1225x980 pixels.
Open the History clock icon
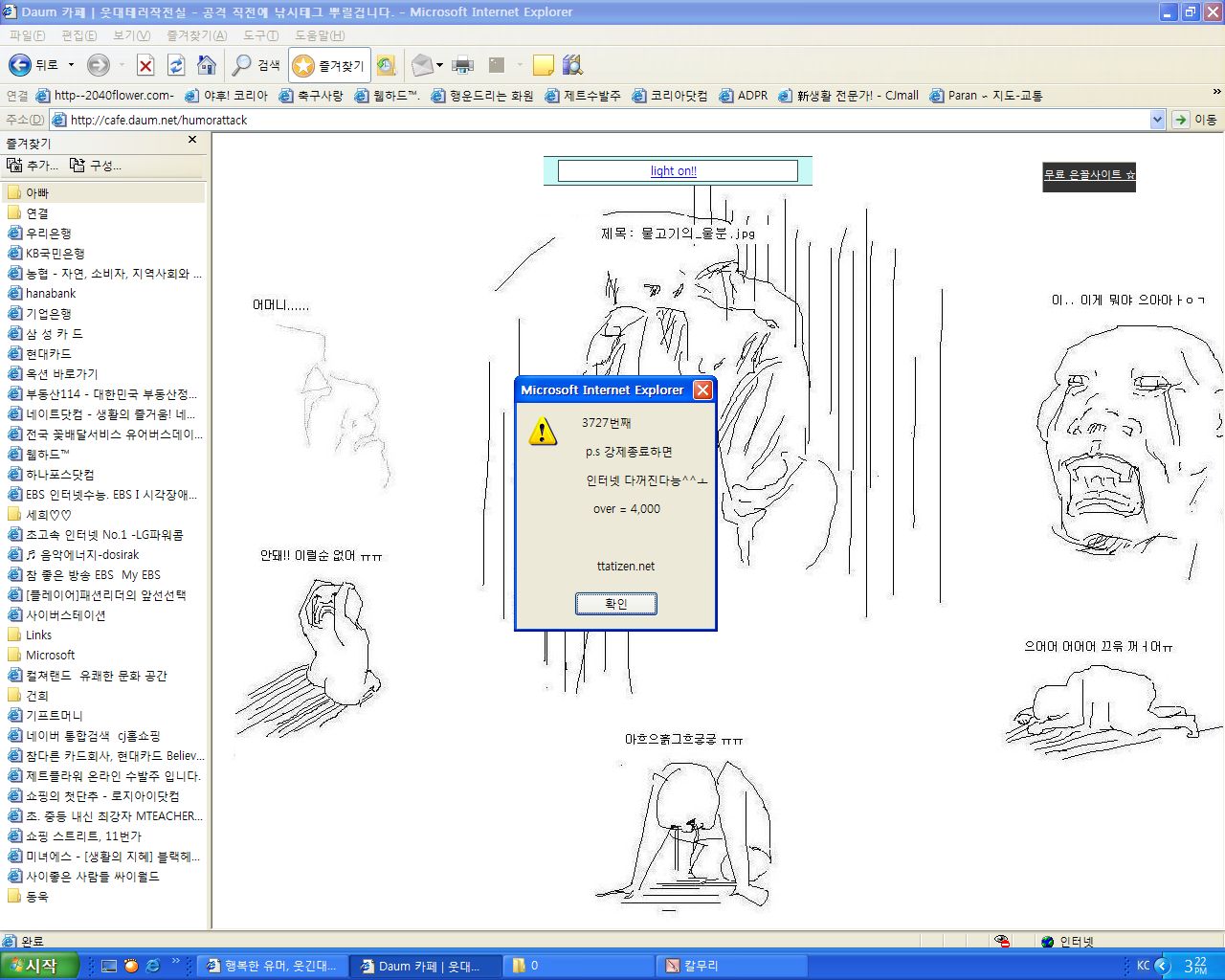386,65
